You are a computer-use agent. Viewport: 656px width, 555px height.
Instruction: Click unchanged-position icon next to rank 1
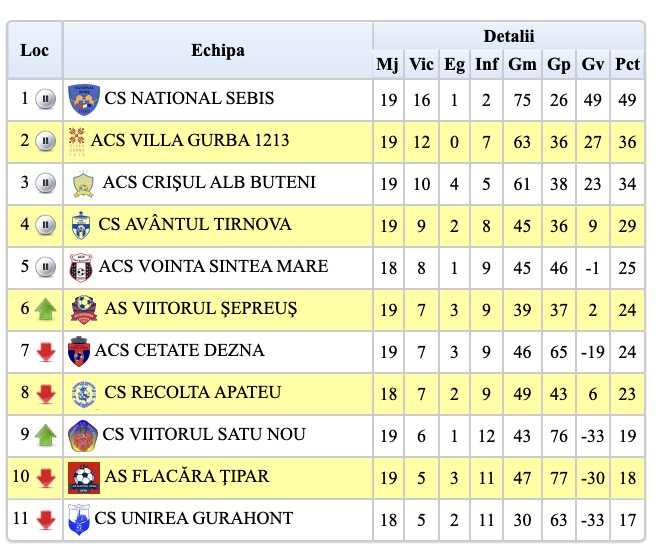45,99
